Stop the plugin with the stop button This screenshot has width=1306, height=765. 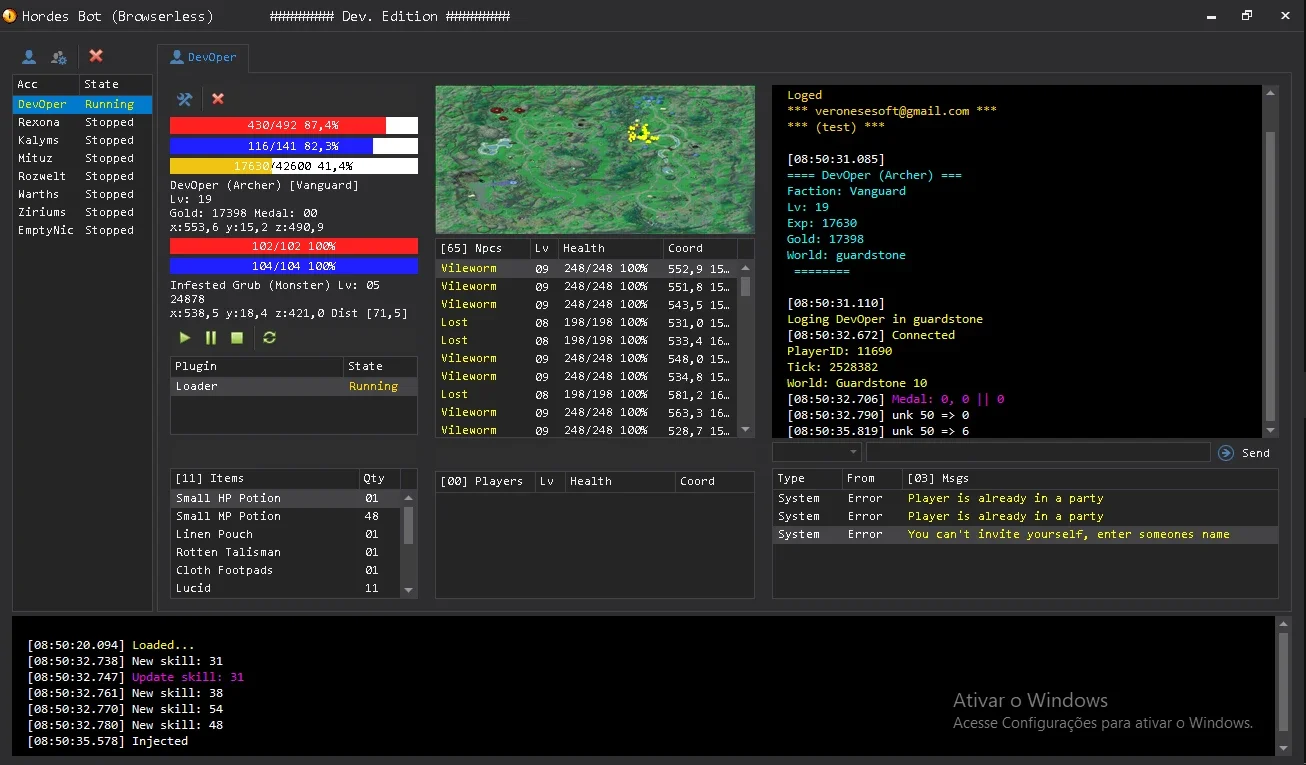tap(237, 338)
